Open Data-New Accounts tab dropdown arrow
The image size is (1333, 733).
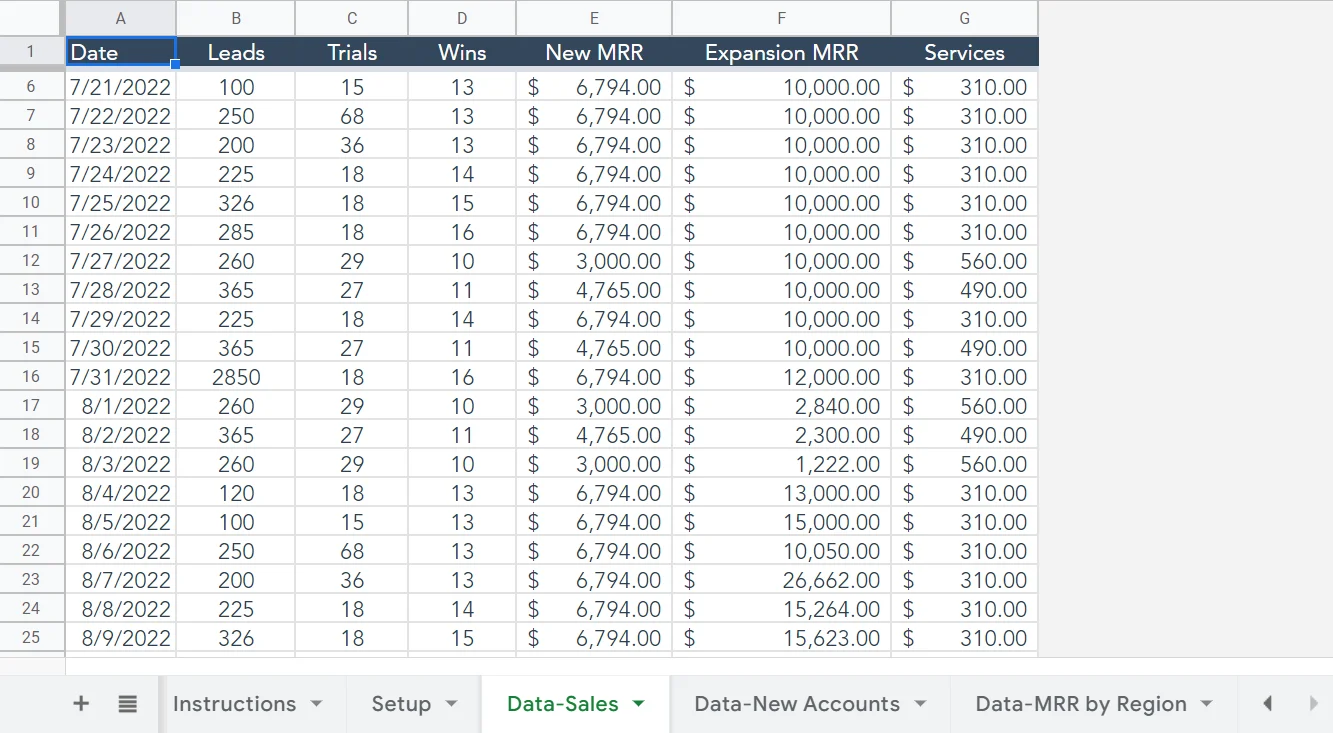920,704
